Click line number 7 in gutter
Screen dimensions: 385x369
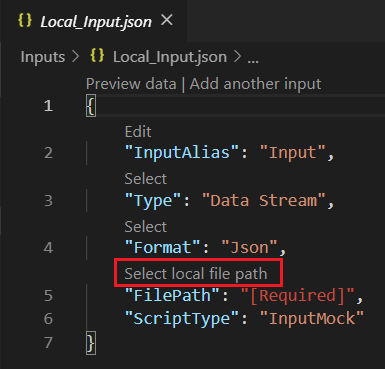click(x=49, y=342)
